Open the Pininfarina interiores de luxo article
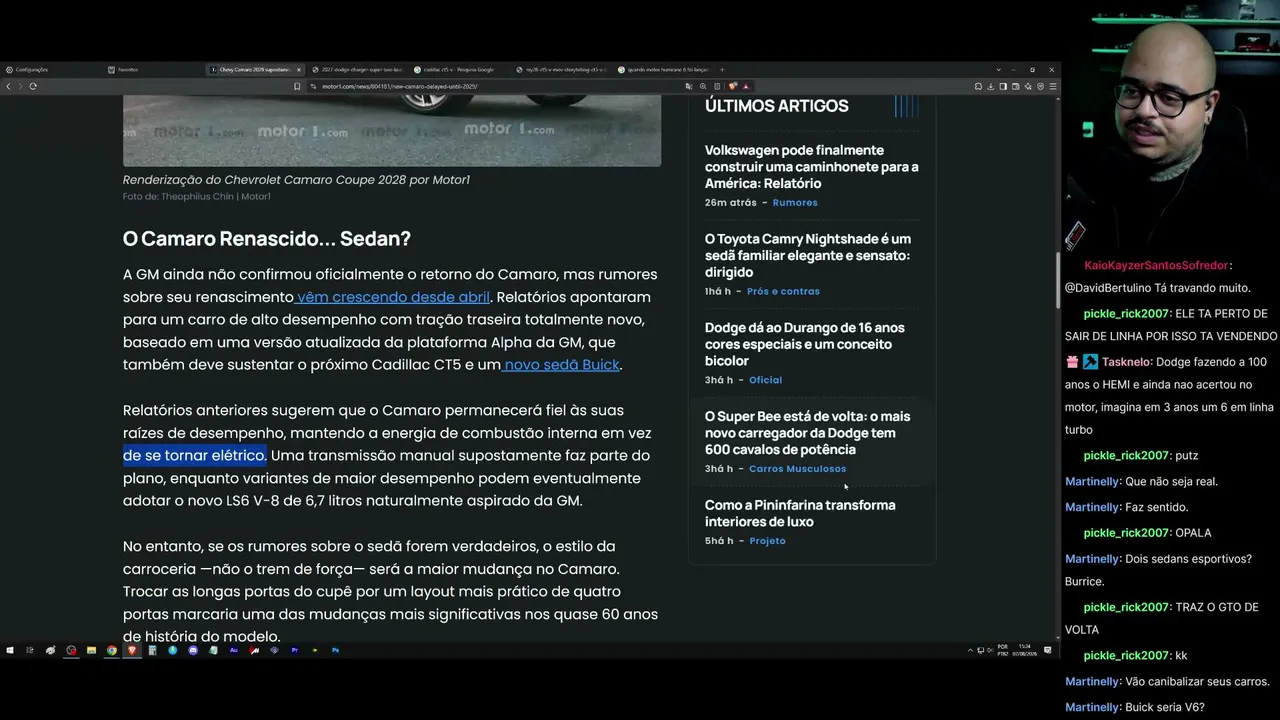Viewport: 1280px width, 720px height. point(800,513)
